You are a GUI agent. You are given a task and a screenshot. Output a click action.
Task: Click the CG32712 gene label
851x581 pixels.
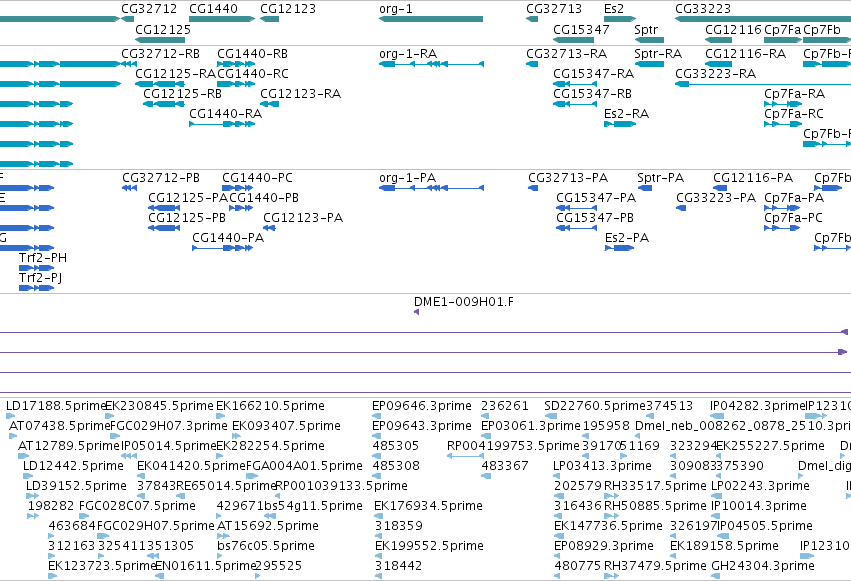coord(149,9)
